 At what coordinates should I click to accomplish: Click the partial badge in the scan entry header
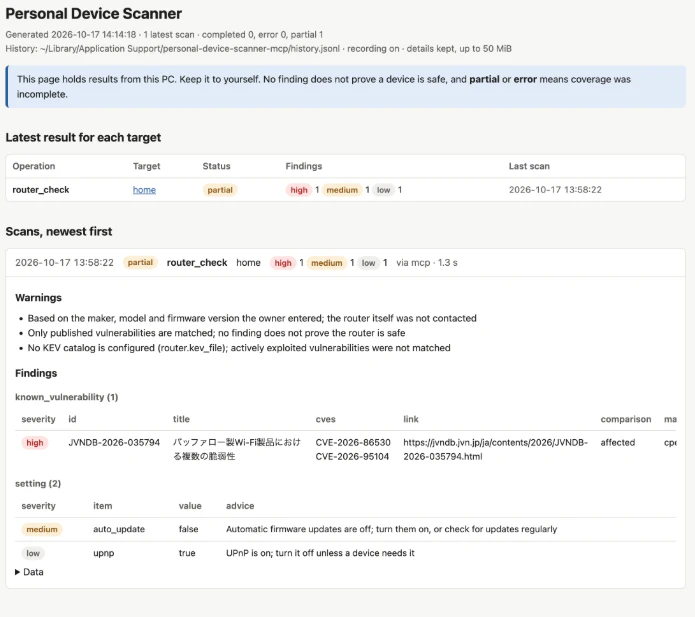[x=140, y=262]
